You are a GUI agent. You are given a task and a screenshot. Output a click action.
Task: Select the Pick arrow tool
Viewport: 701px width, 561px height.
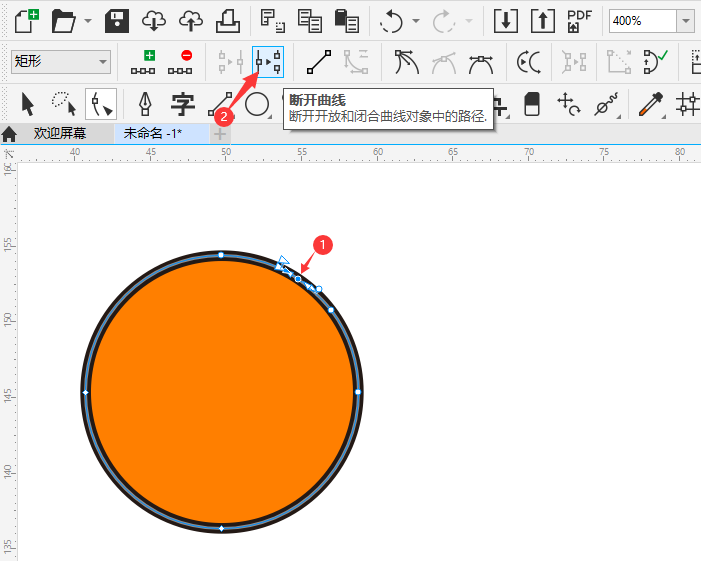pos(27,104)
